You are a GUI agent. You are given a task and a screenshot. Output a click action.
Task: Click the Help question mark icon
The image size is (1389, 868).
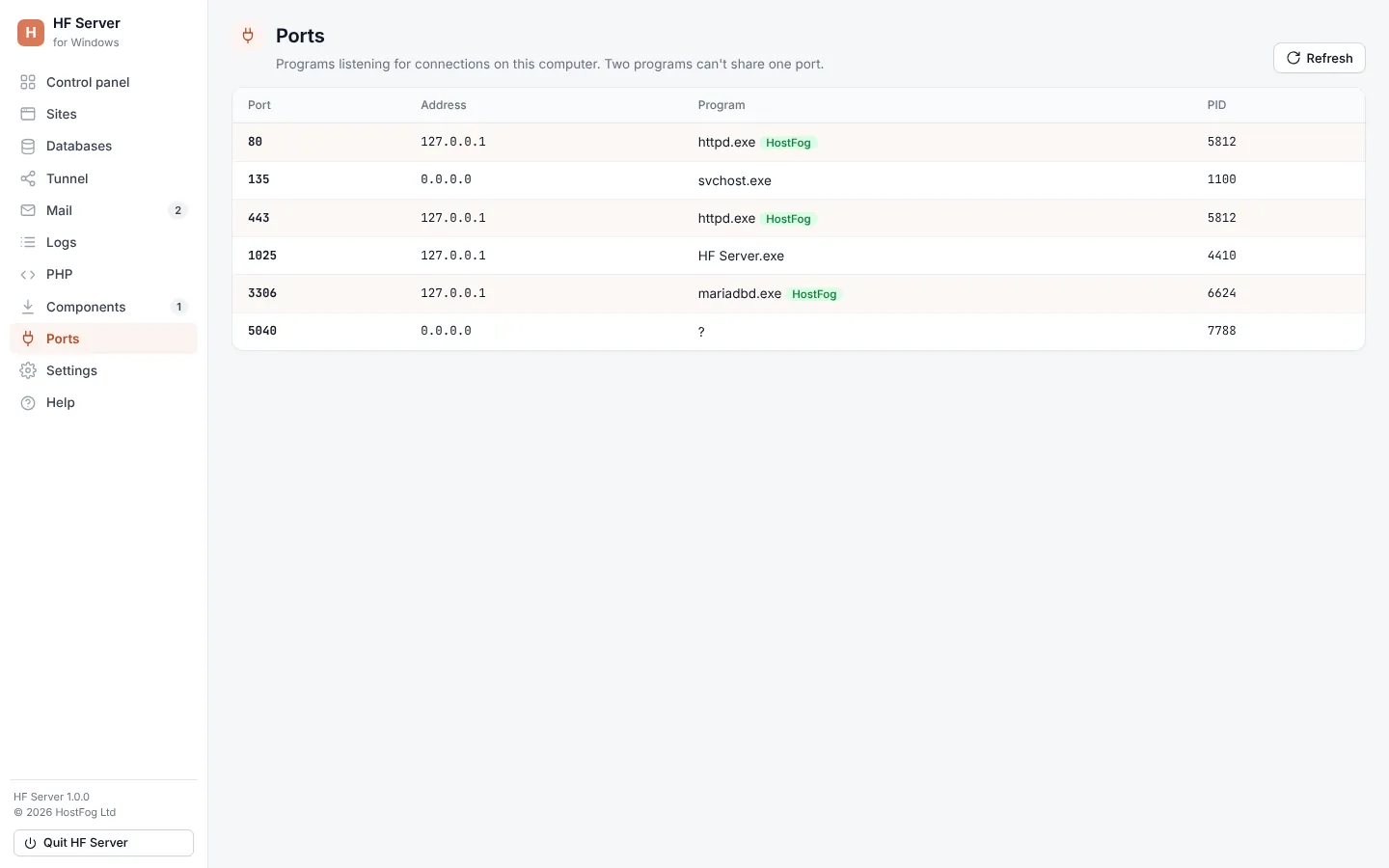[x=28, y=402]
